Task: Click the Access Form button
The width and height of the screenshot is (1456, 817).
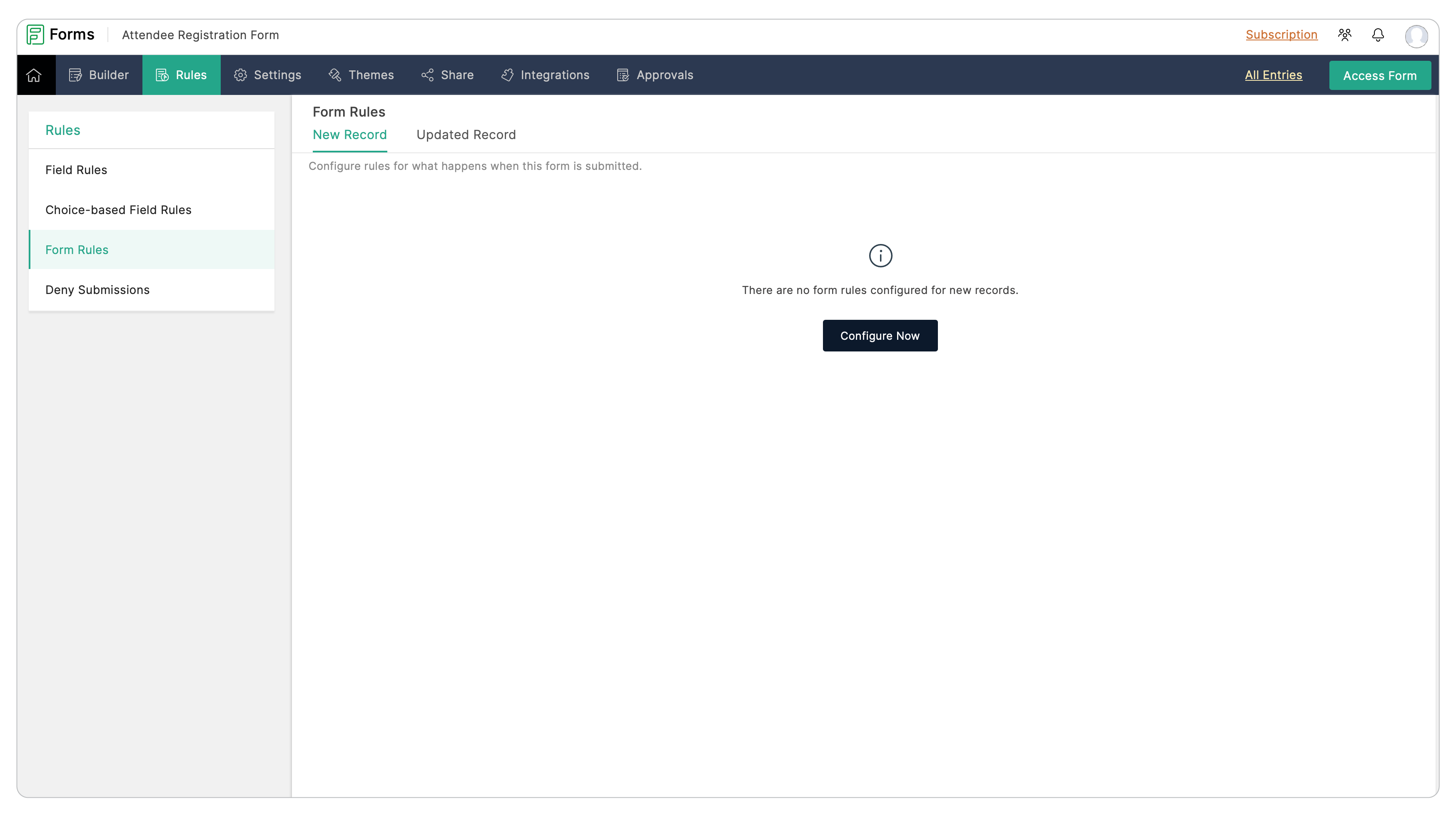Action: pos(1380,75)
